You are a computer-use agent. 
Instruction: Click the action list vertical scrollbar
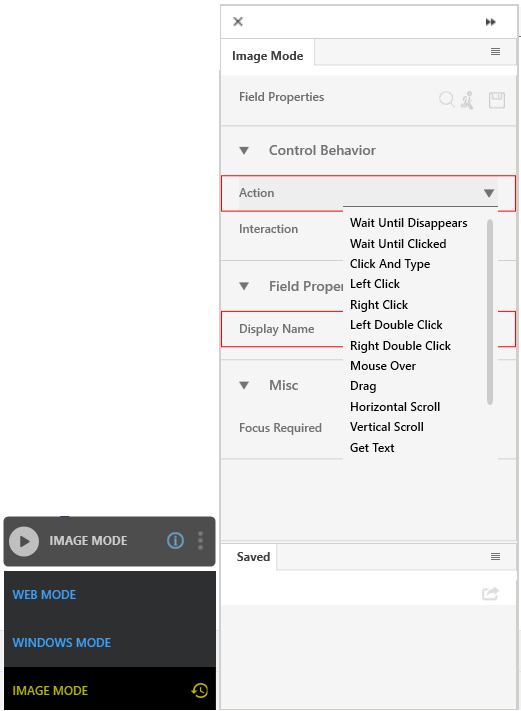[490, 312]
